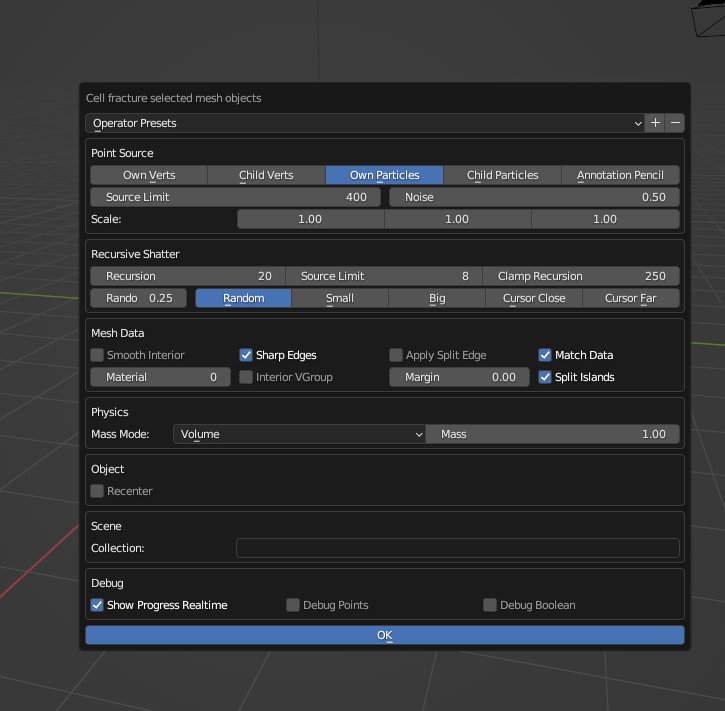Select the Annotation Pencil point source

(620, 175)
